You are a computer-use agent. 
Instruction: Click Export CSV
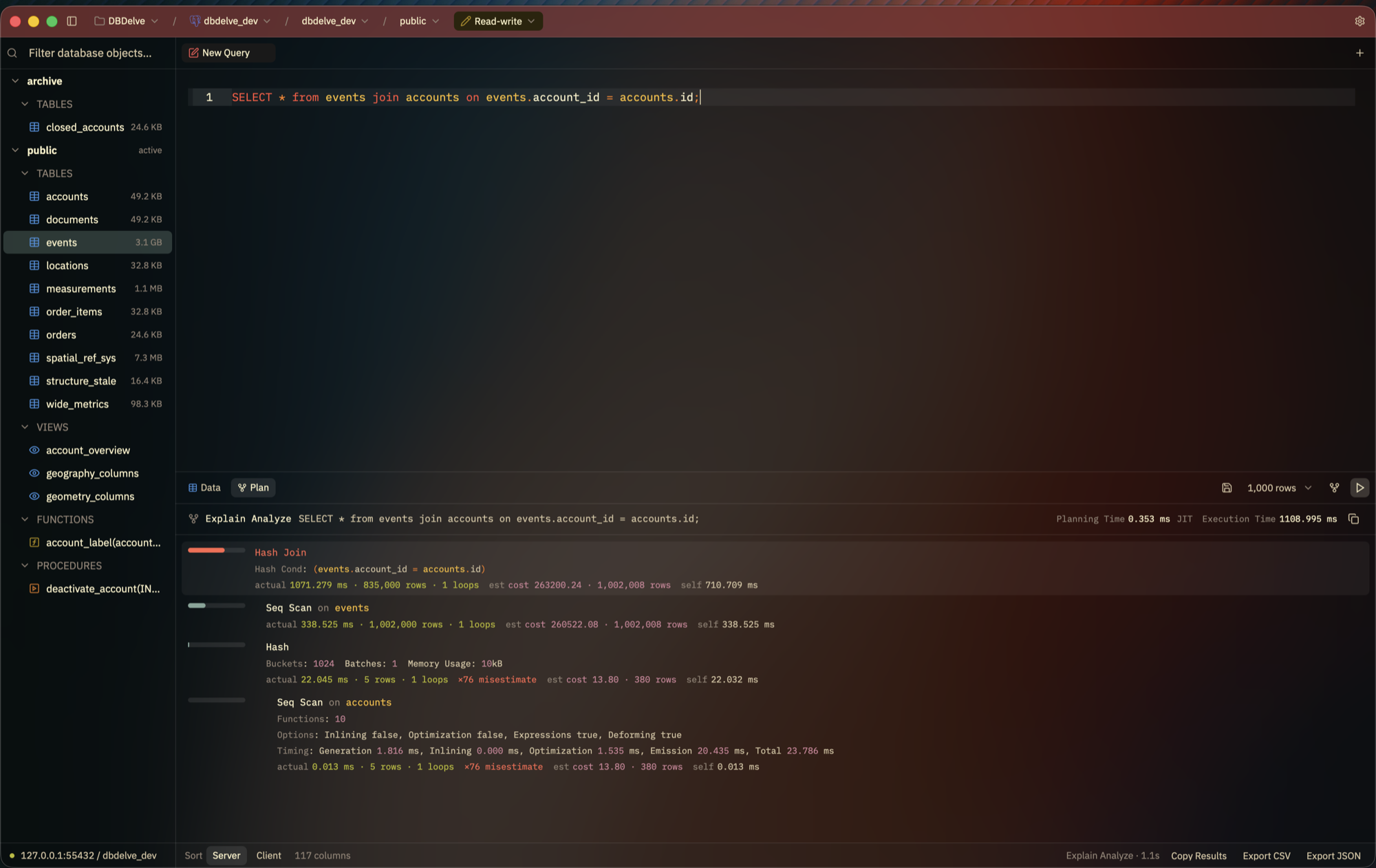pyautogui.click(x=1266, y=856)
